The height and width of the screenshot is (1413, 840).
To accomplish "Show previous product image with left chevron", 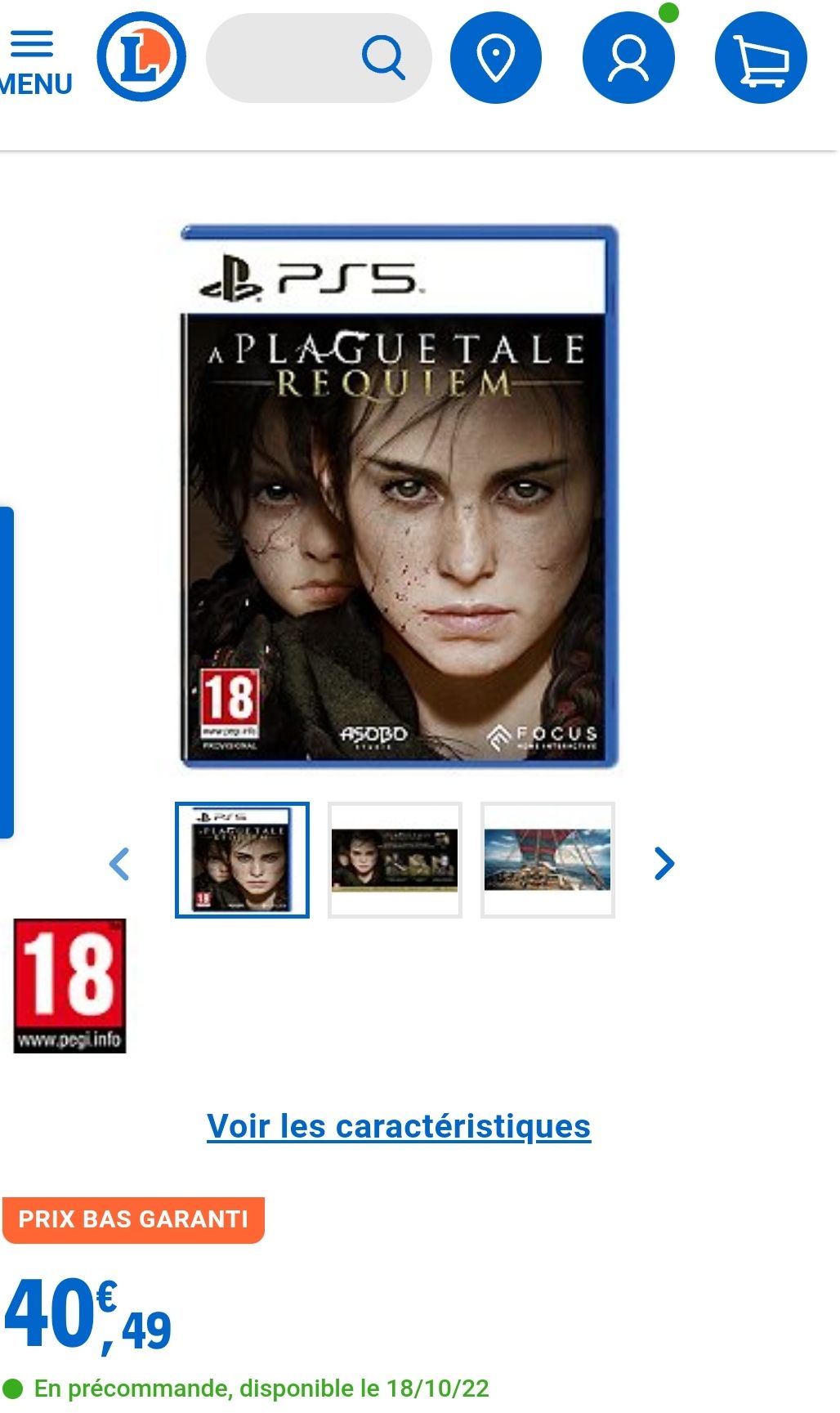I will pos(119,863).
